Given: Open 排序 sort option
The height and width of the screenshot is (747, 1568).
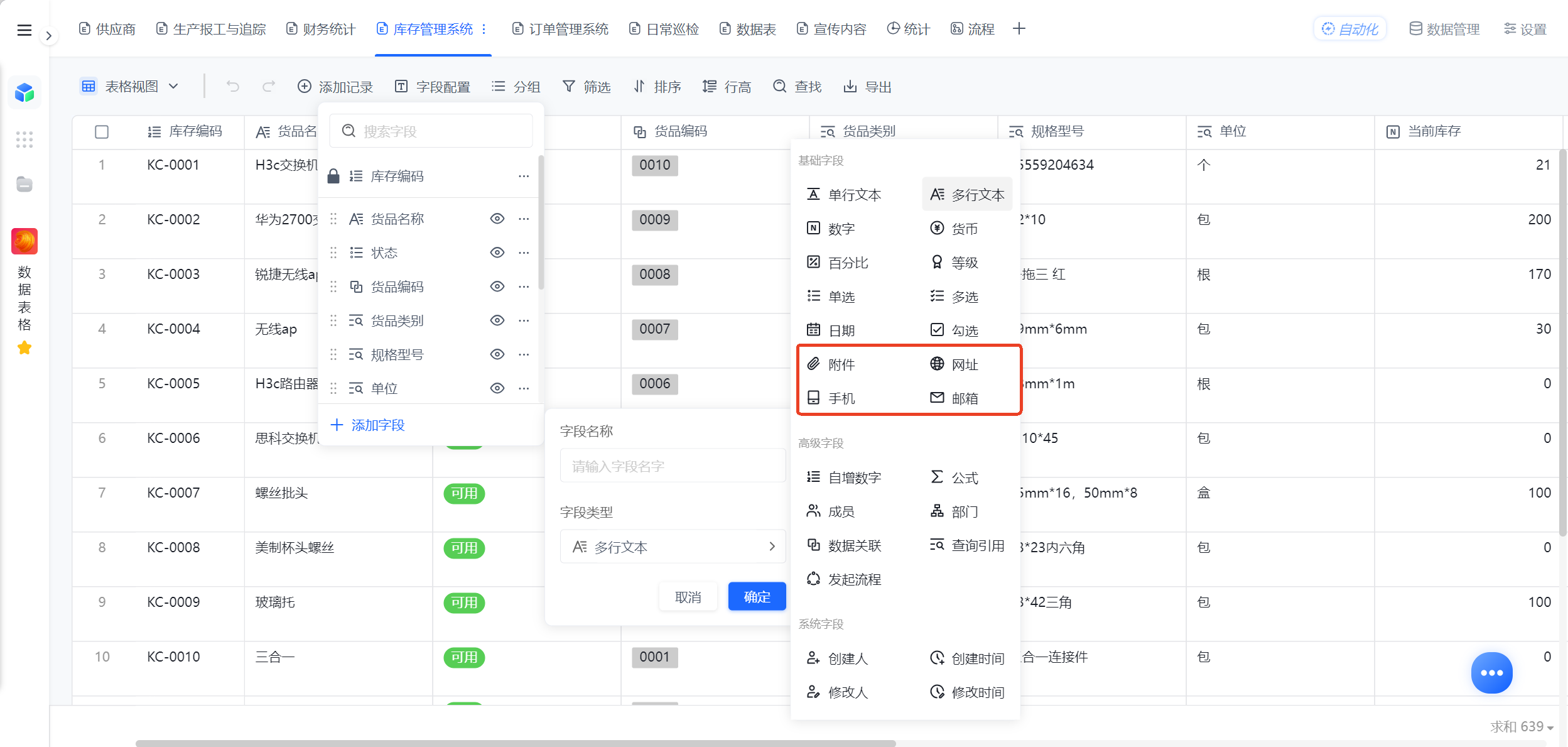Looking at the screenshot, I should tap(657, 87).
